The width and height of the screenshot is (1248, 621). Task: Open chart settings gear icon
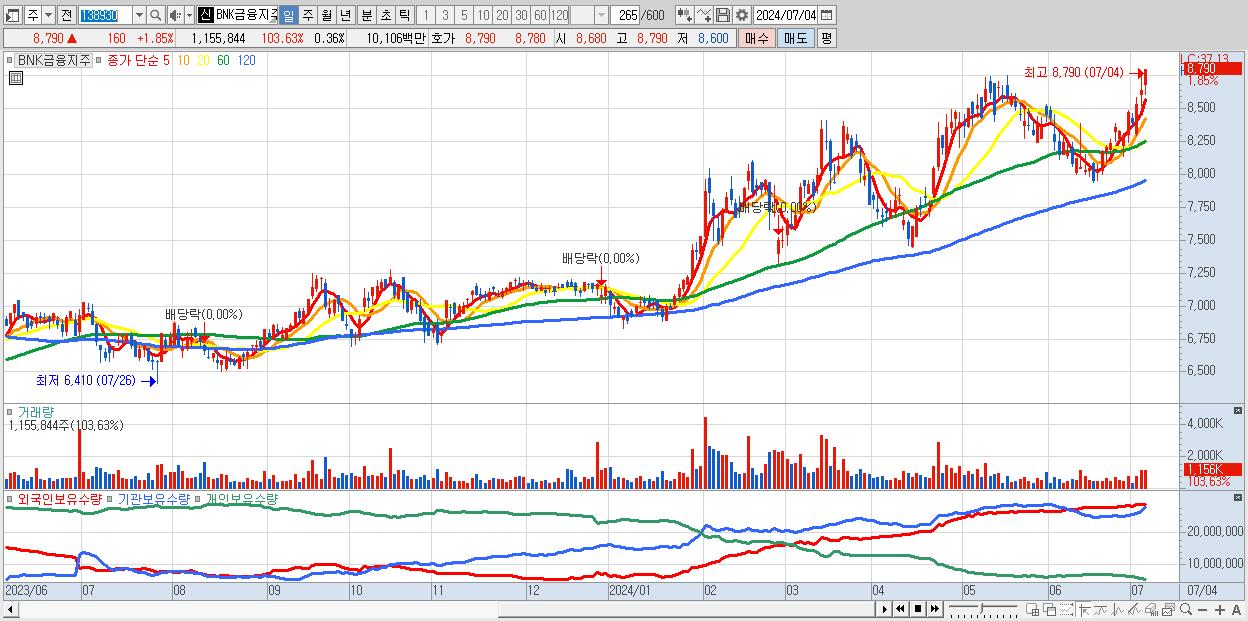coord(742,15)
